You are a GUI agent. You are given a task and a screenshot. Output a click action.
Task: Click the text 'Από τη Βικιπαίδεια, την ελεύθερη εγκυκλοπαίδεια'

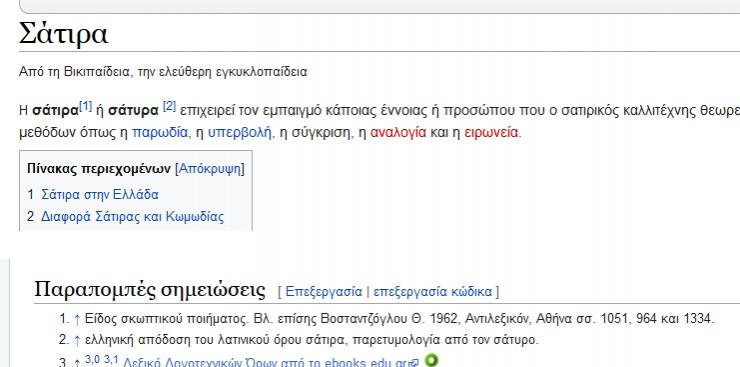pos(163,72)
